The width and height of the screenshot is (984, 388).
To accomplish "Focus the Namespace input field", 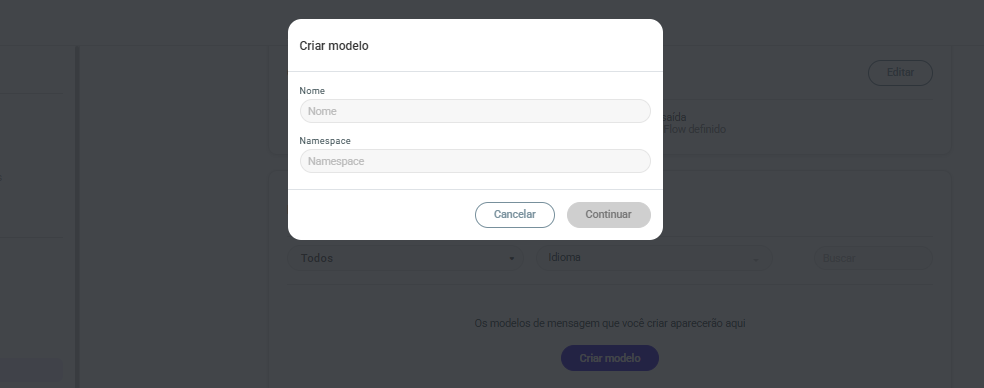I will coord(475,161).
